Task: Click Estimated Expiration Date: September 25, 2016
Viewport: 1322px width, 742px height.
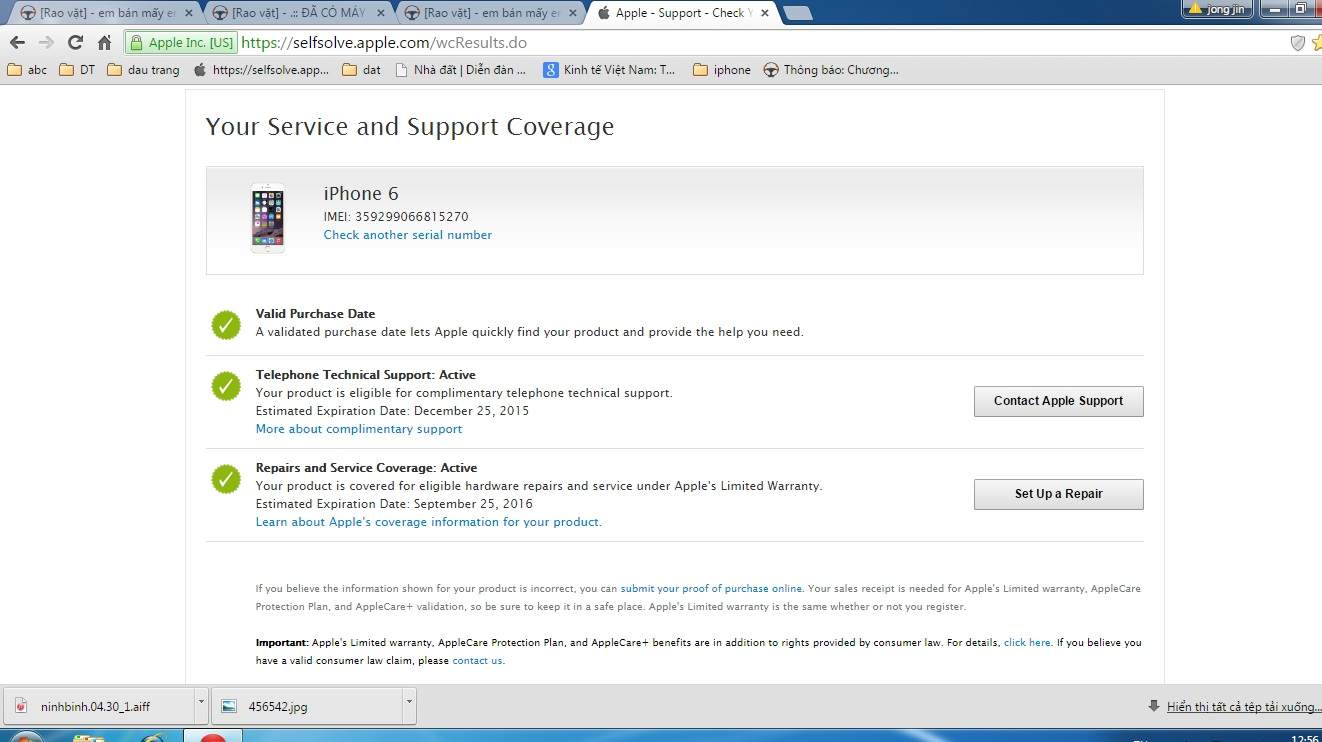Action: pos(394,504)
